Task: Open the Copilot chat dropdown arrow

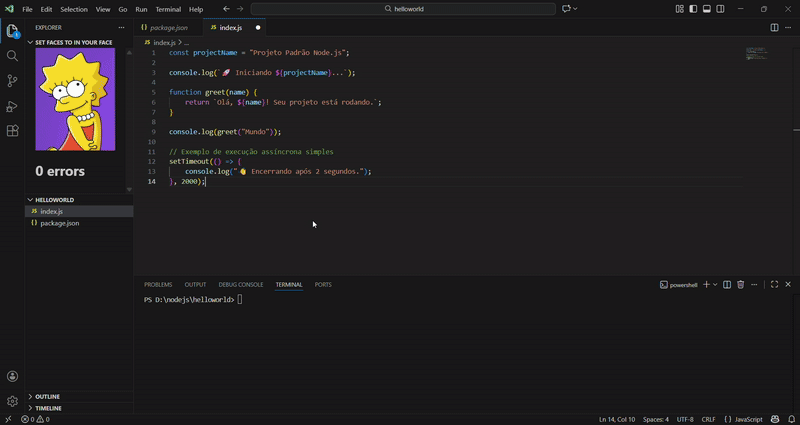Action: 575,9
